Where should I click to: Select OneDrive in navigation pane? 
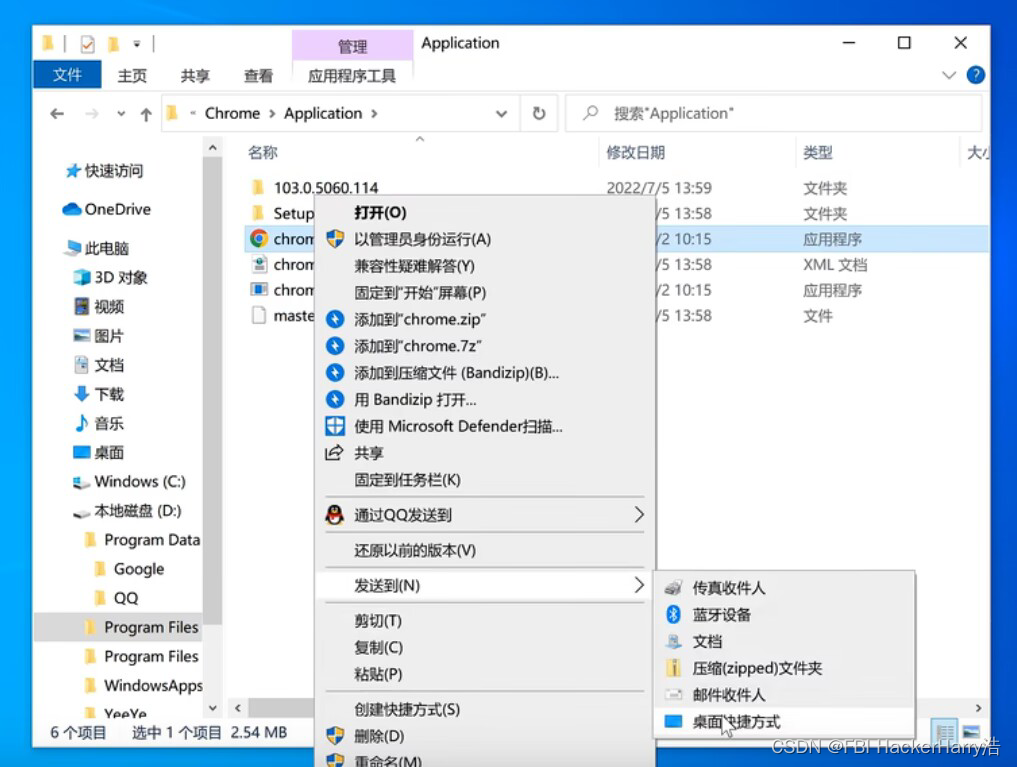point(107,209)
